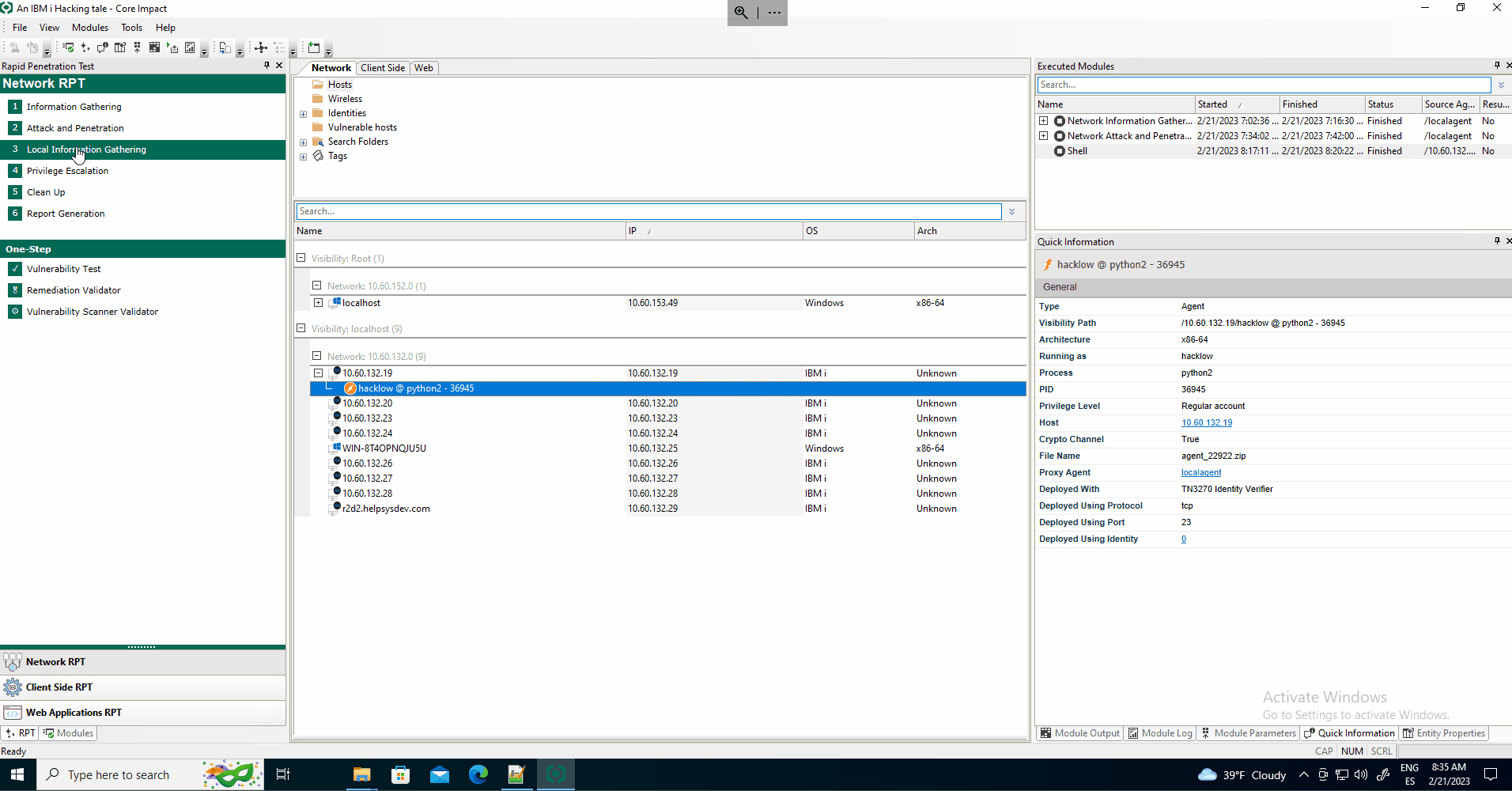Run step 5 Clean Up
This screenshot has height=791, width=1512.
[x=142, y=192]
